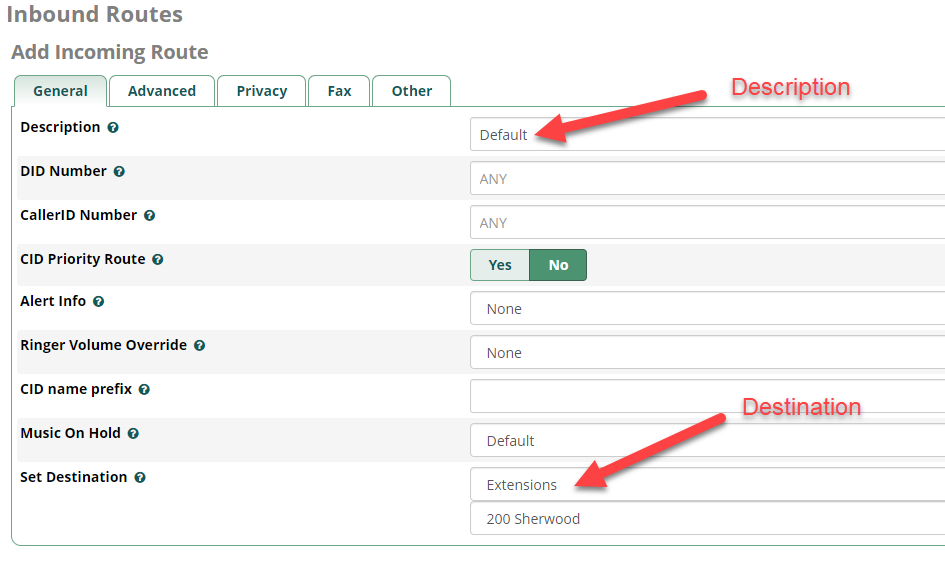Focus the DID Number input field
This screenshot has height=566, width=945.
point(708,178)
